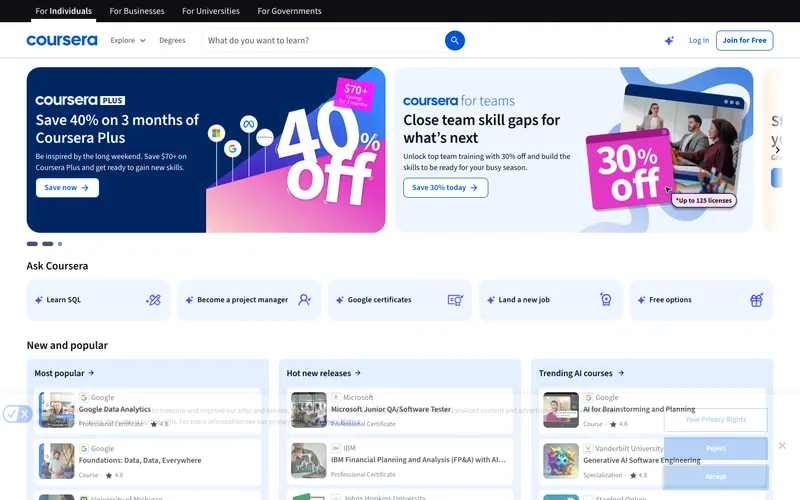Accept cookies with the Accept button
This screenshot has height=500, width=800.
tap(715, 477)
